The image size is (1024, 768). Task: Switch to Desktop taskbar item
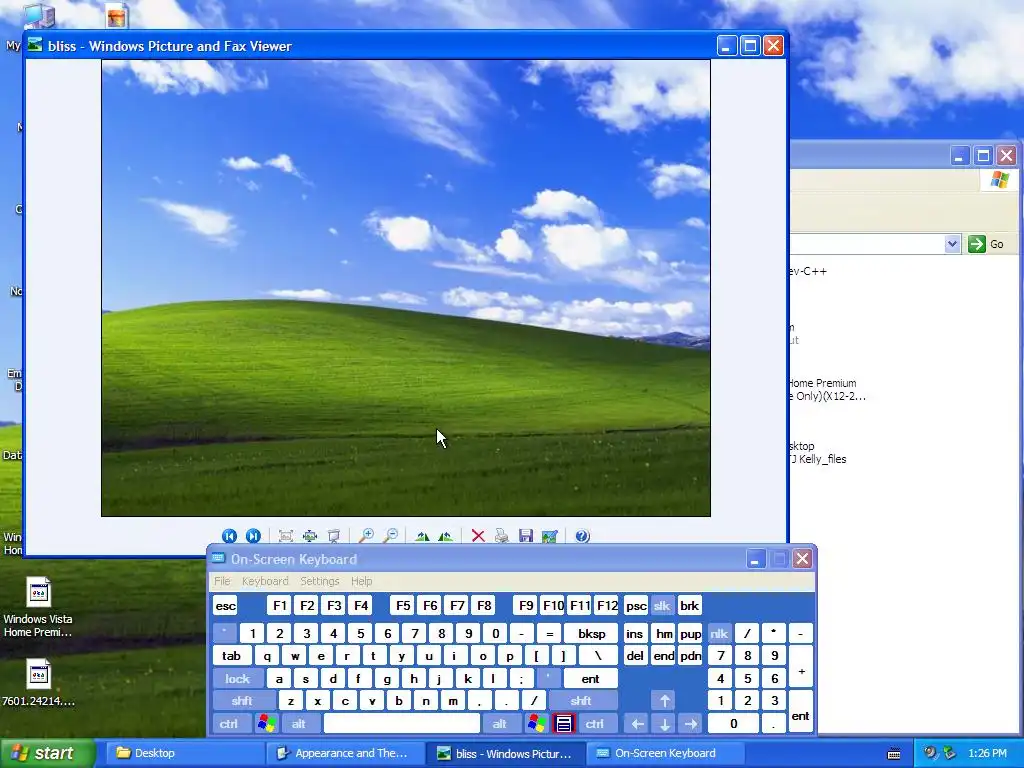(183, 754)
